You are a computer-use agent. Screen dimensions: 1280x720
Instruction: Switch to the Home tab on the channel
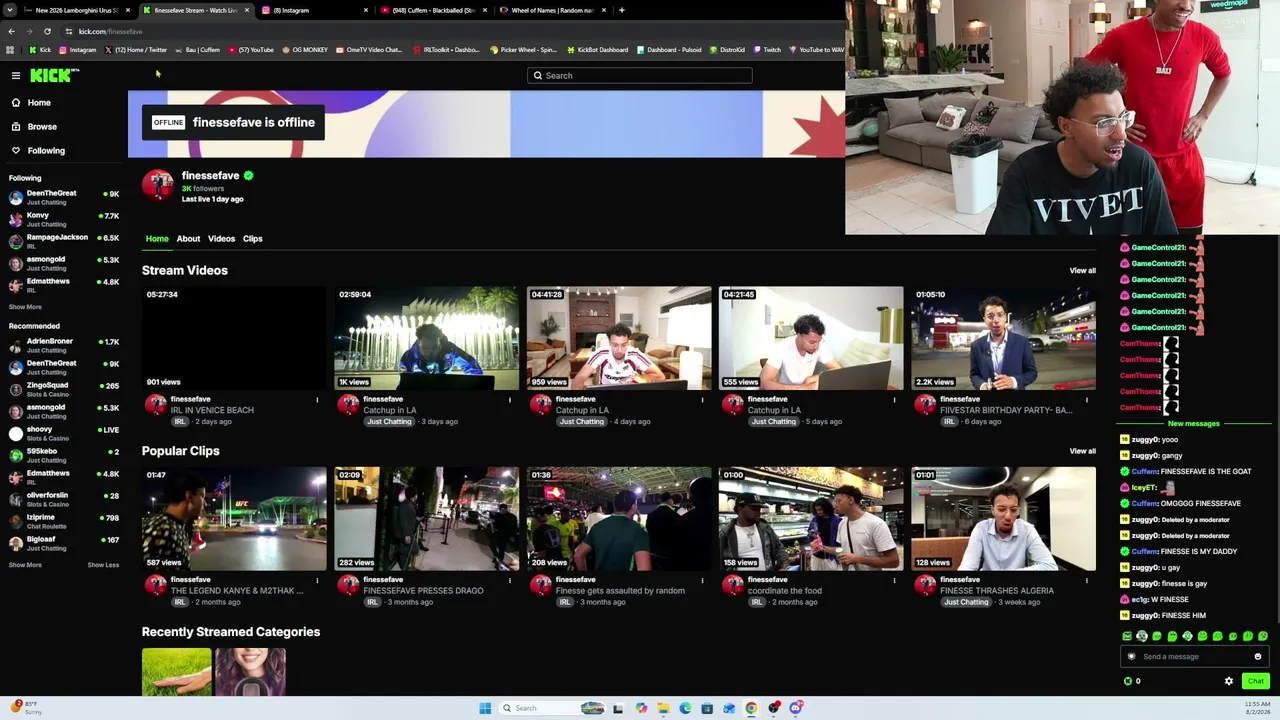coord(157,239)
